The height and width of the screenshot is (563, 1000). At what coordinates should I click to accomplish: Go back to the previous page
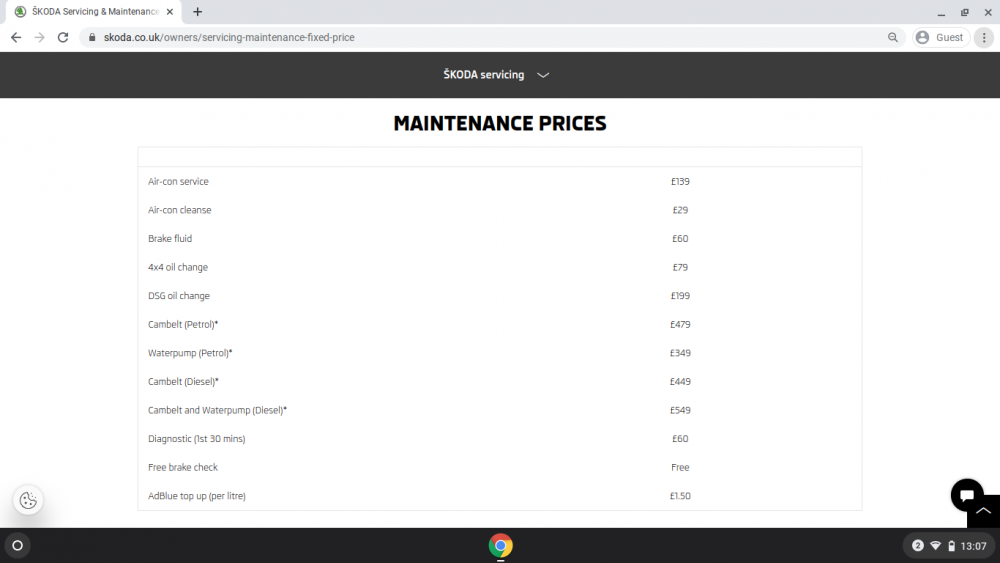[x=16, y=38]
